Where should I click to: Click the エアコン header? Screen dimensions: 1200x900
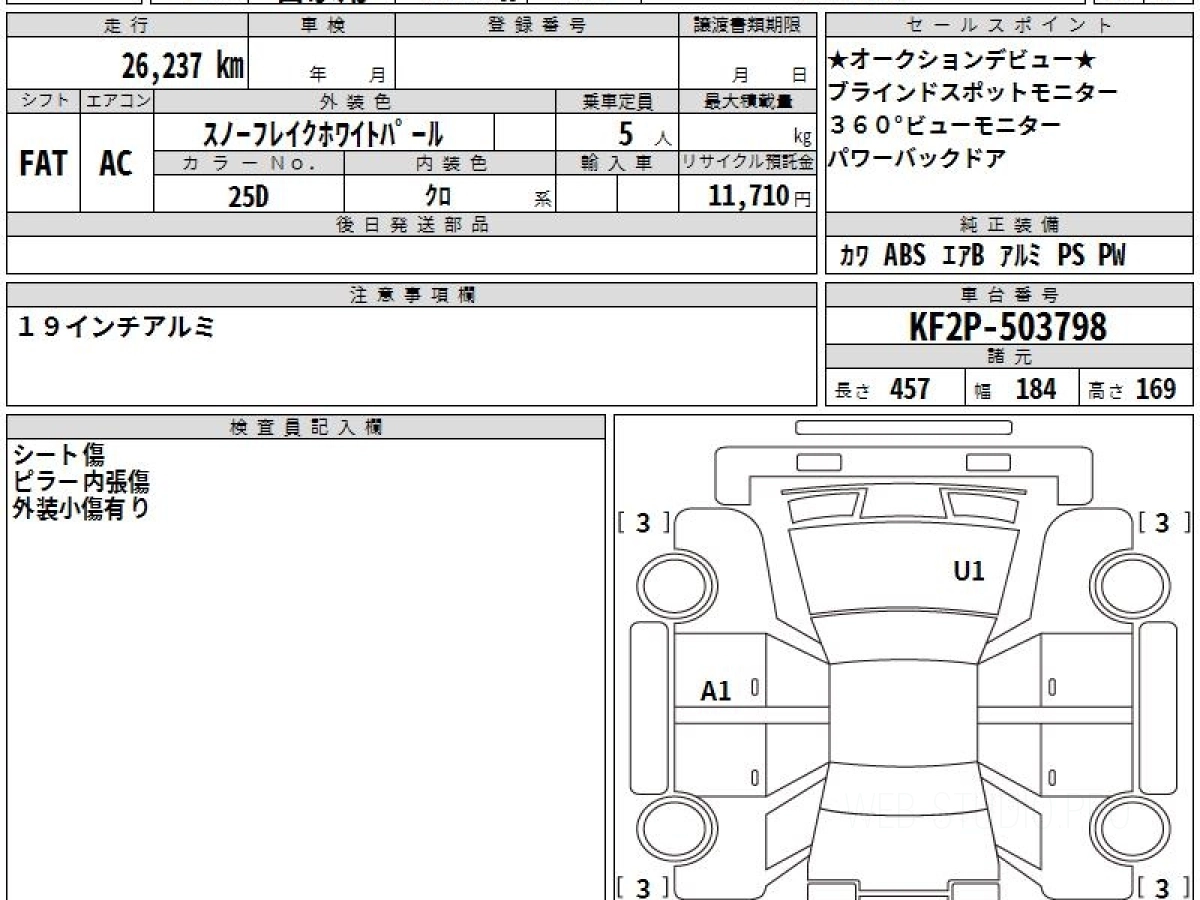[x=117, y=101]
